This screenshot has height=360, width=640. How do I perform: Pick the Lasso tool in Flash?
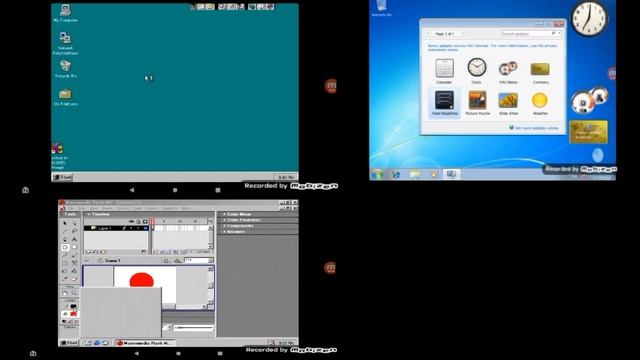74,231
